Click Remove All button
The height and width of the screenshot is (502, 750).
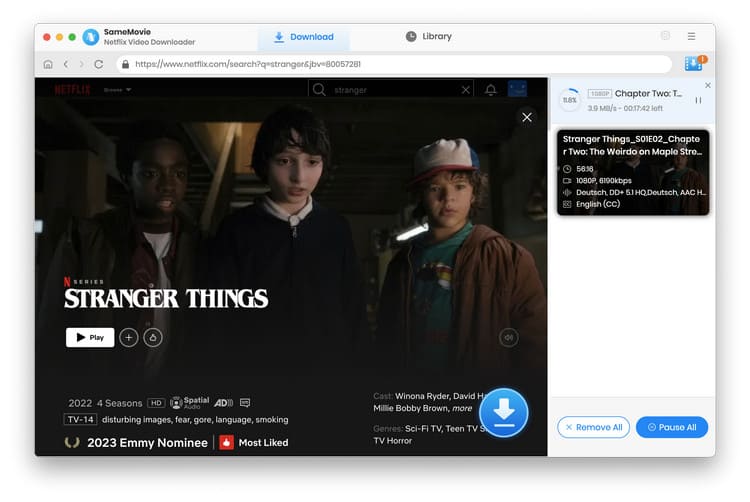(x=593, y=427)
